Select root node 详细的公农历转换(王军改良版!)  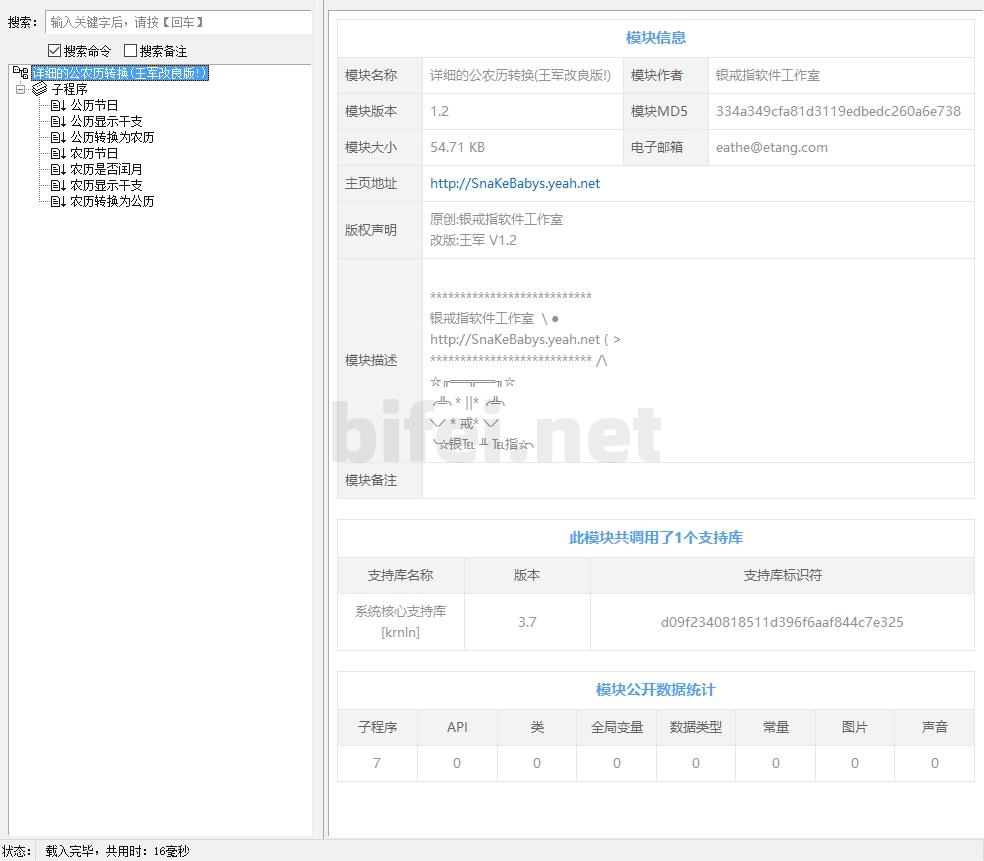pyautogui.click(x=120, y=73)
